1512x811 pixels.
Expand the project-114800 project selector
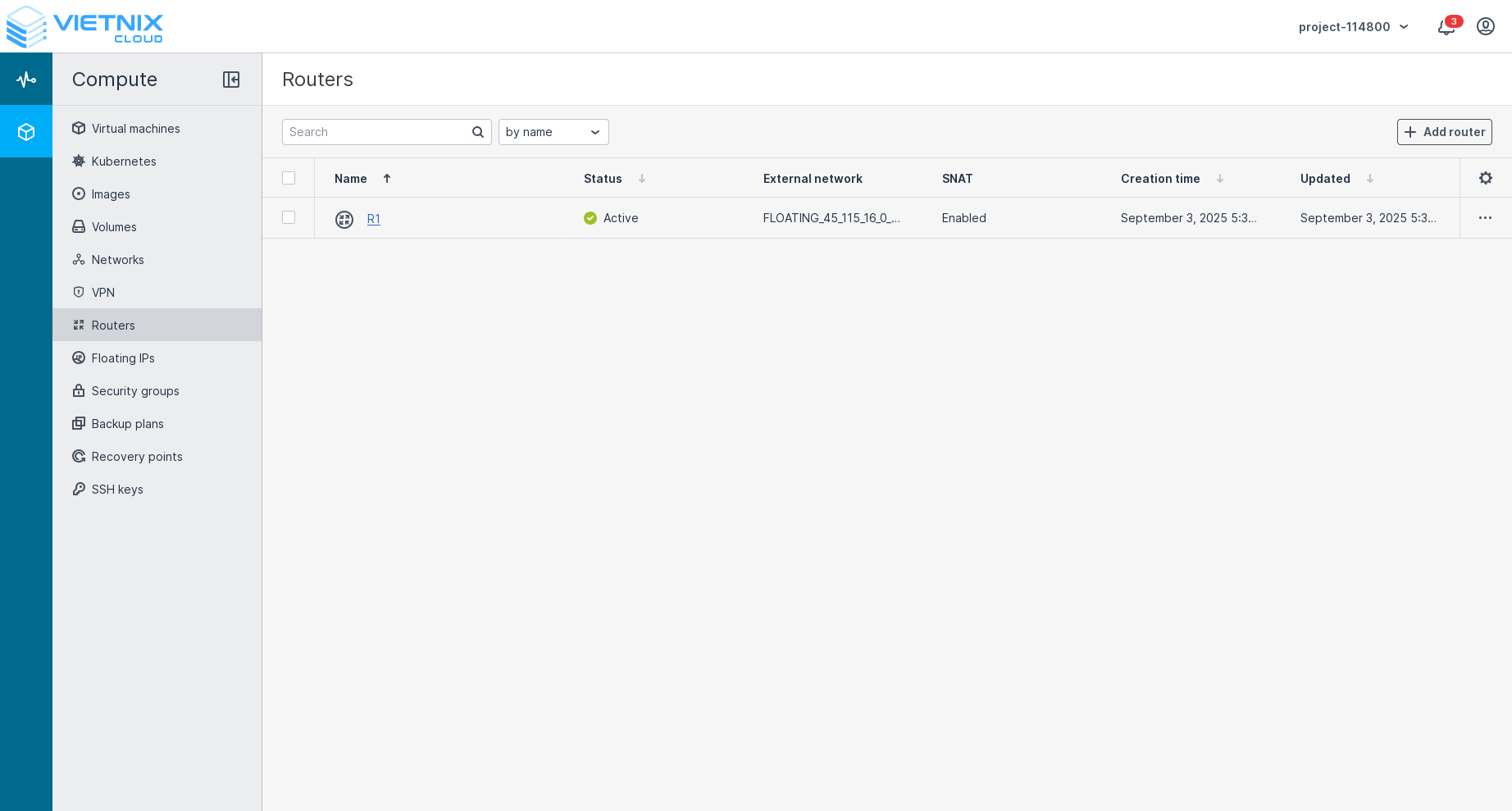coord(1353,27)
